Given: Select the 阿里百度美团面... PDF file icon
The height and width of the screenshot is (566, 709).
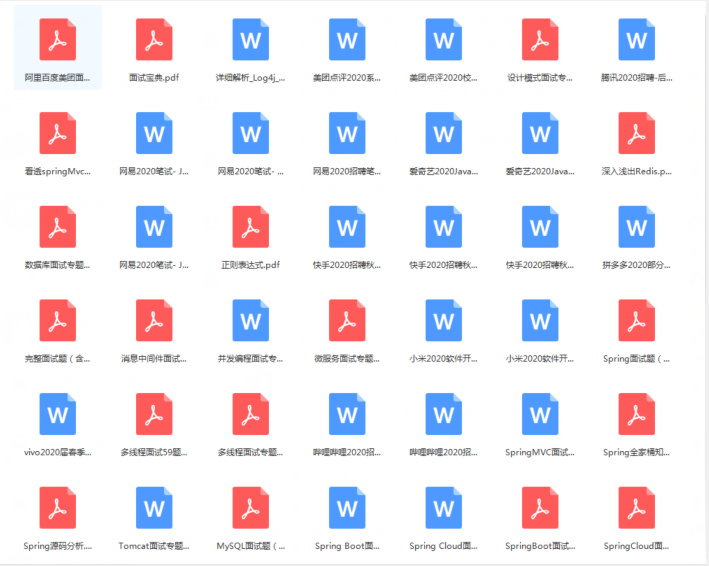Looking at the screenshot, I should click(x=57, y=39).
